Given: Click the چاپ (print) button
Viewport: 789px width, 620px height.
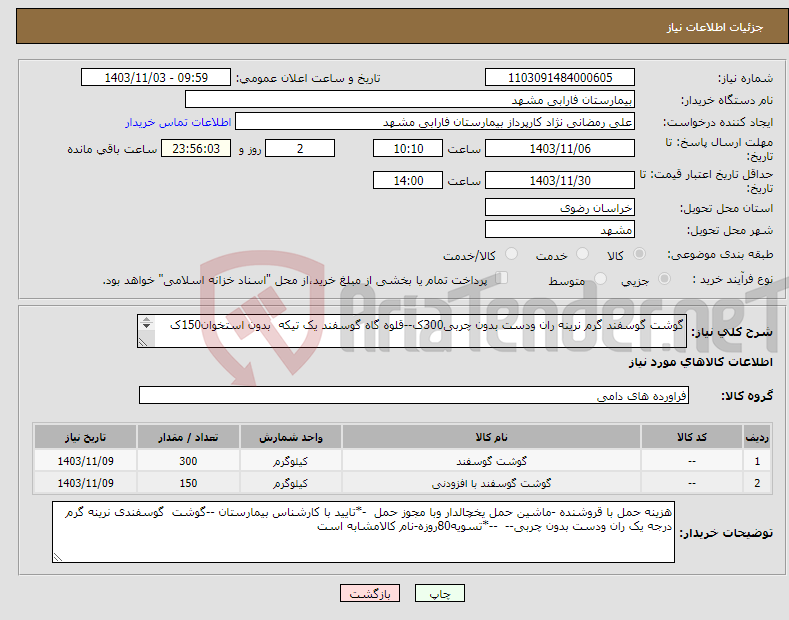Looking at the screenshot, I should [439, 594].
